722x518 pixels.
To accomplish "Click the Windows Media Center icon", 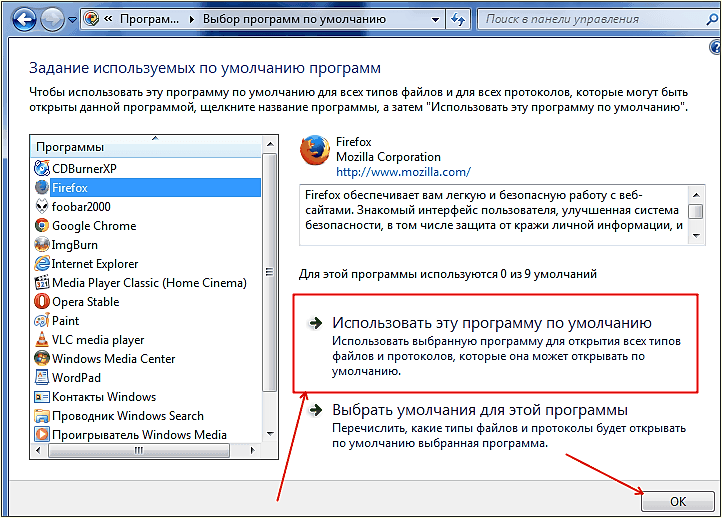I will pos(42,358).
